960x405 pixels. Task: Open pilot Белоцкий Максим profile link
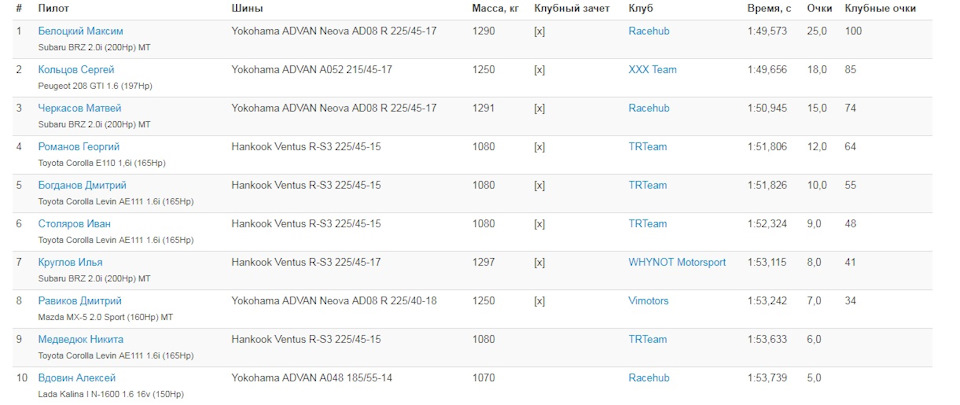coord(81,31)
